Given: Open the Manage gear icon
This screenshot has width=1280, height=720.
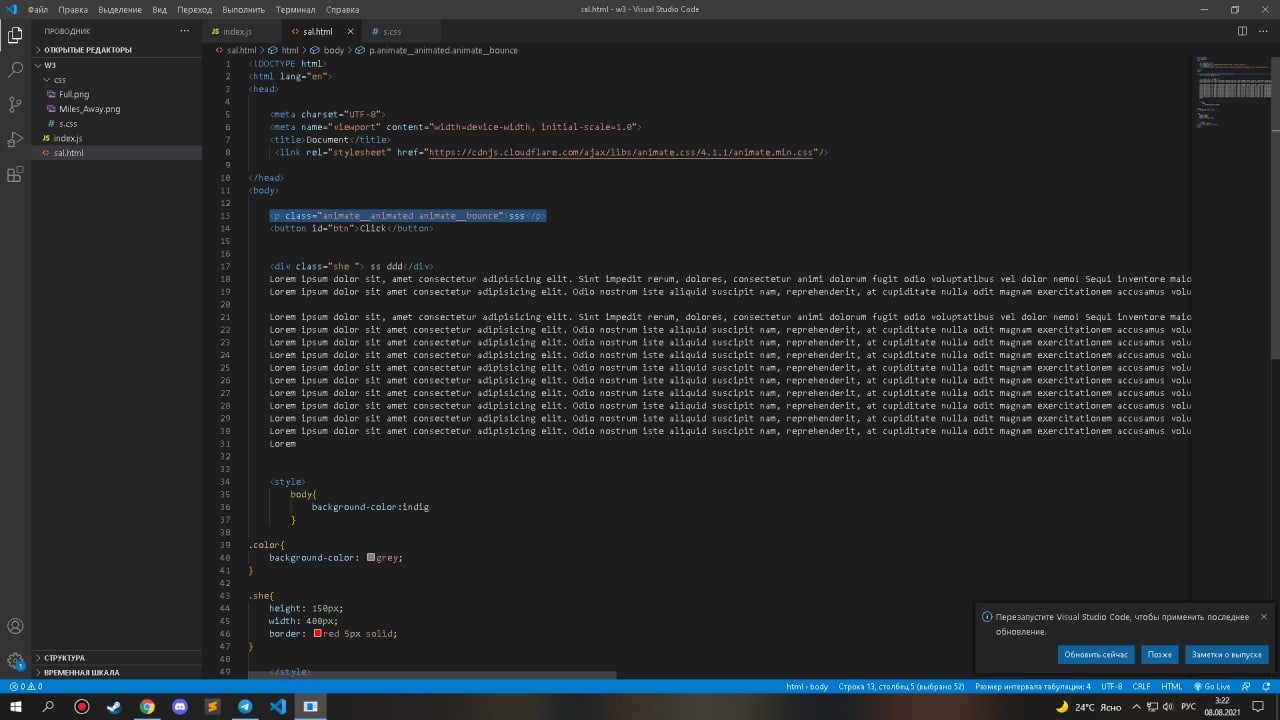Looking at the screenshot, I should 15,661.
